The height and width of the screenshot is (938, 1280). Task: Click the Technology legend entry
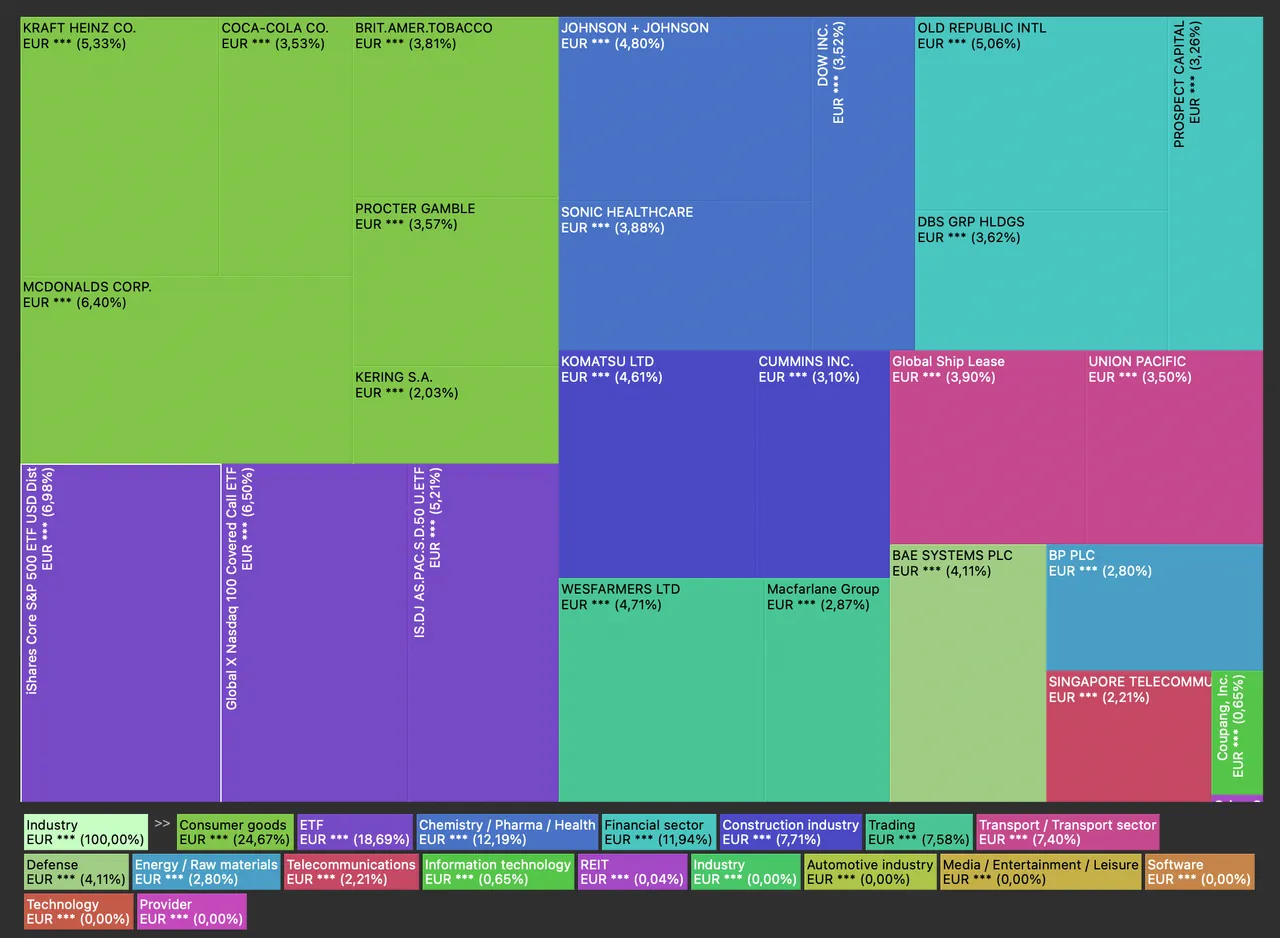pyautogui.click(x=79, y=911)
